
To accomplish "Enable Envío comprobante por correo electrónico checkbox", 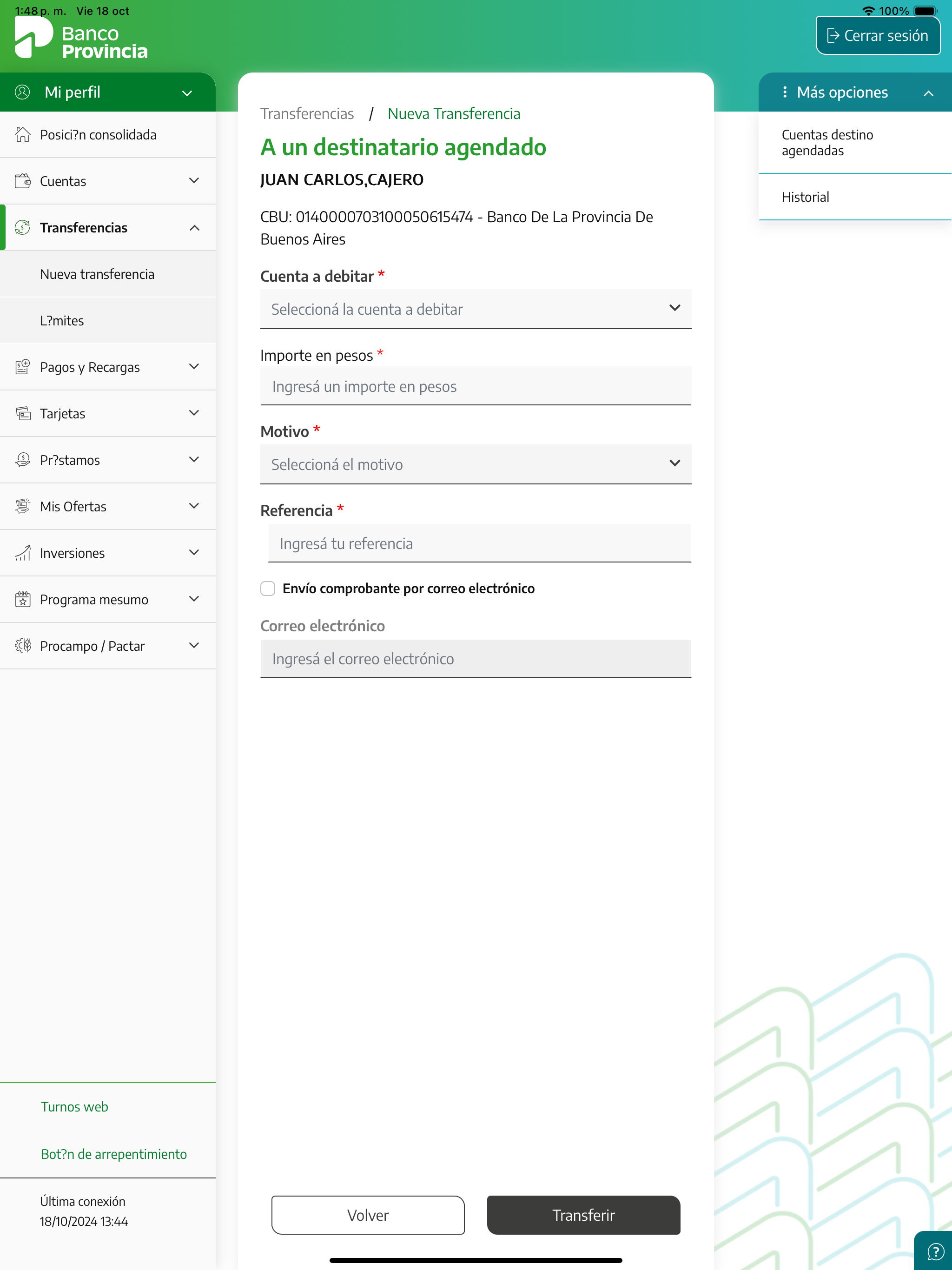I will (268, 589).
